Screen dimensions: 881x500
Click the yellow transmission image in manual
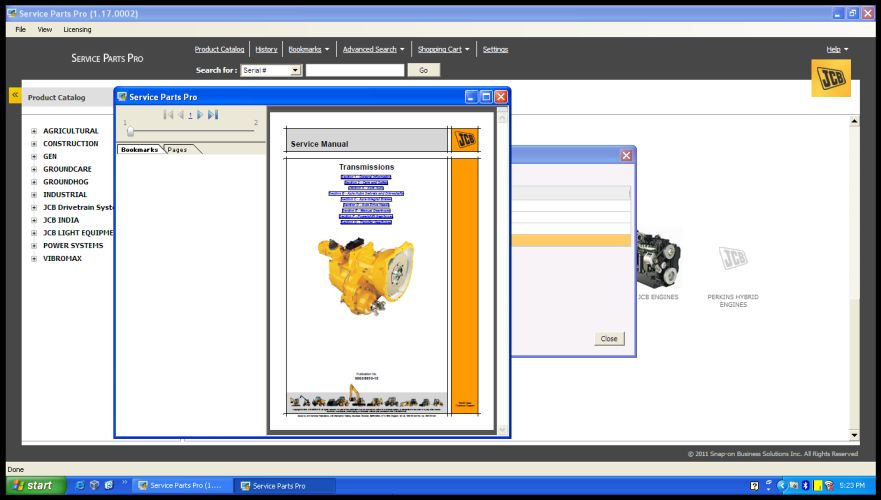[x=365, y=275]
